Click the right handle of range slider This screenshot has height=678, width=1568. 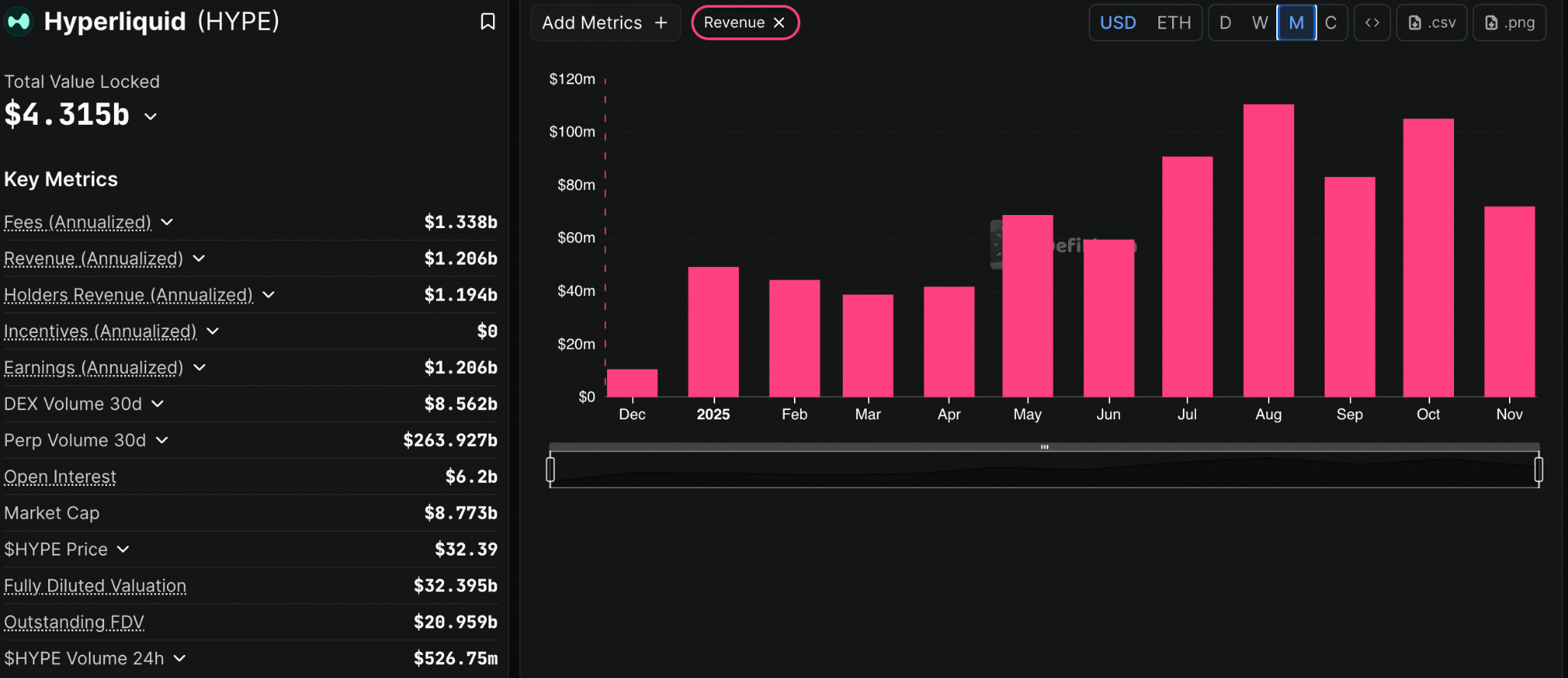tap(1538, 469)
